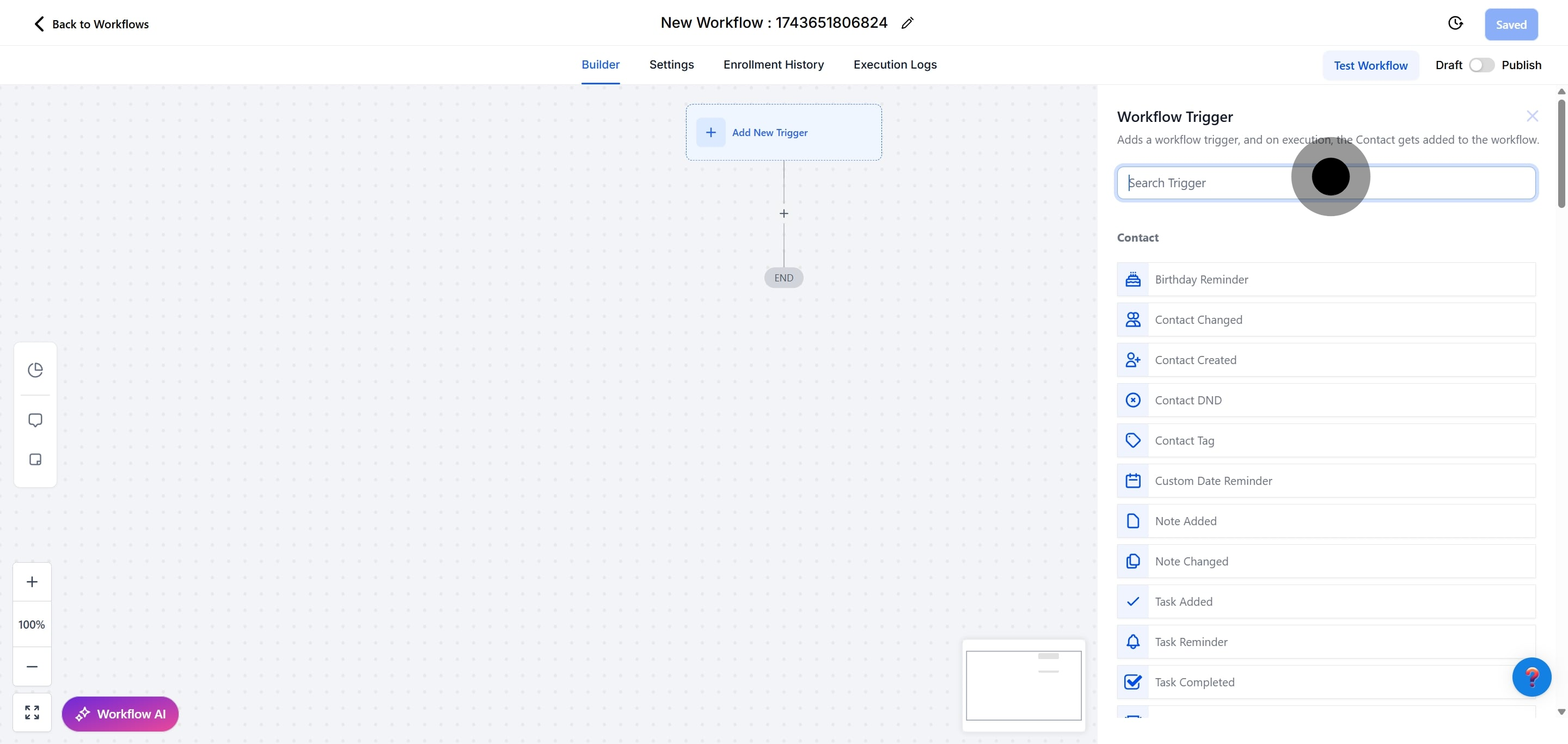
Task: Close the Workflow Trigger panel
Action: (1532, 116)
